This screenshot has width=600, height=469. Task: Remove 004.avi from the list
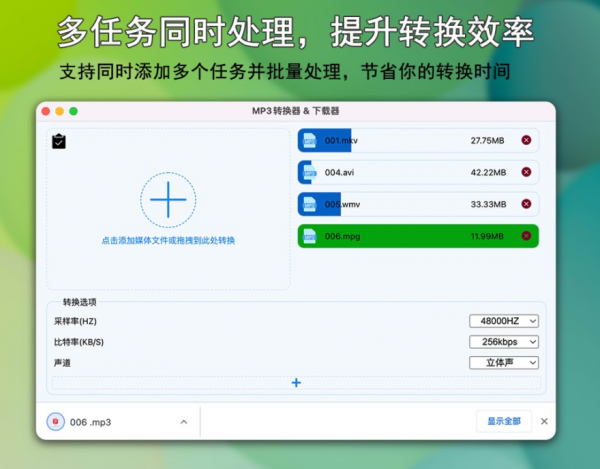(x=526, y=172)
